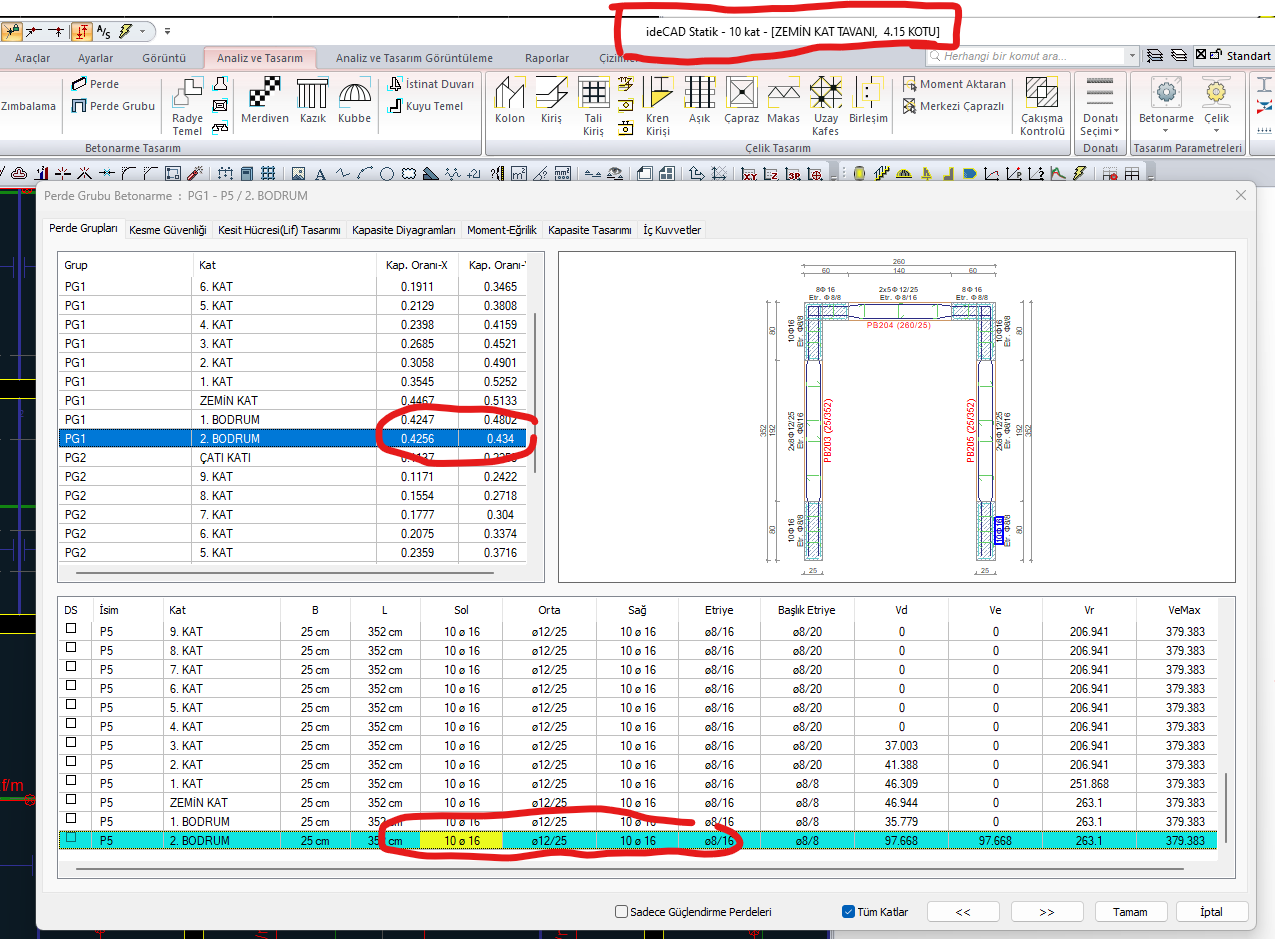Click the XY view icon

750,174
